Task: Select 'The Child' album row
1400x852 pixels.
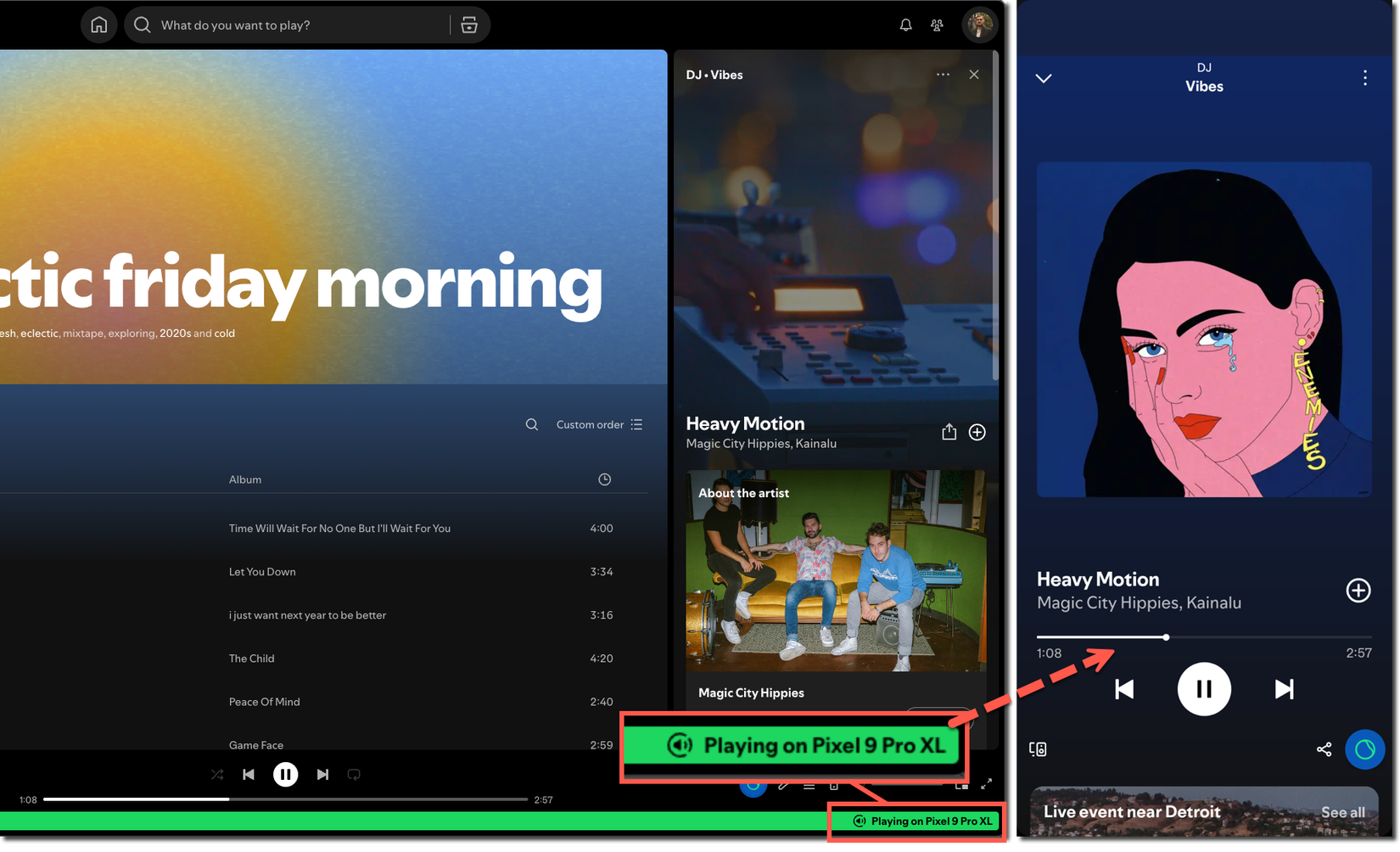Action: [x=251, y=659]
